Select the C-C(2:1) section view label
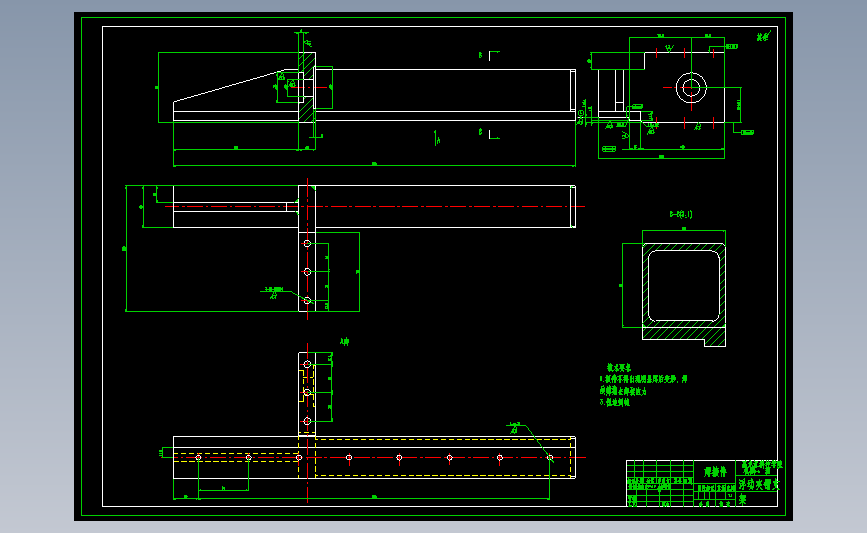The width and height of the screenshot is (867, 533). click(681, 214)
